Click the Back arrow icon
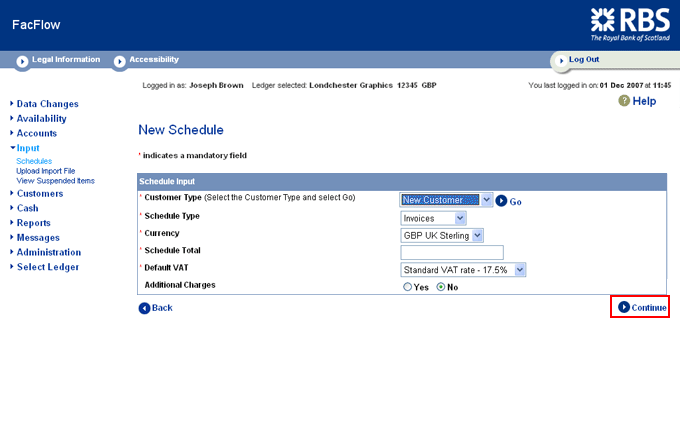This screenshot has width=680, height=447. pyautogui.click(x=144, y=308)
